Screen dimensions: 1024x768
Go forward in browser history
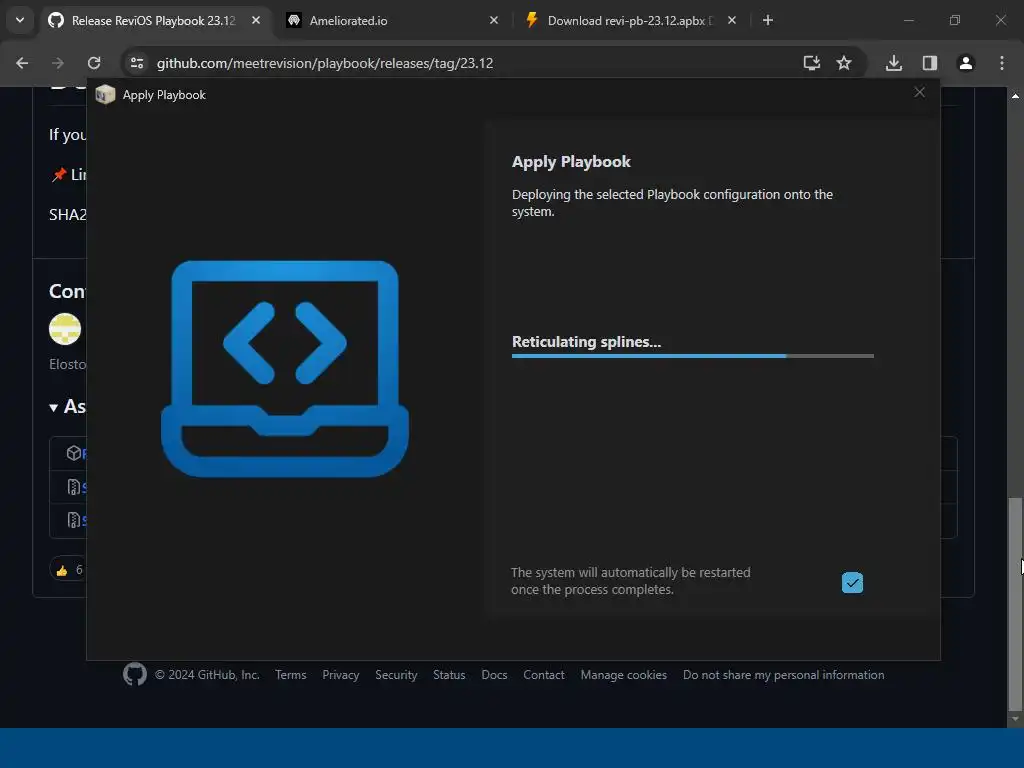(x=58, y=63)
